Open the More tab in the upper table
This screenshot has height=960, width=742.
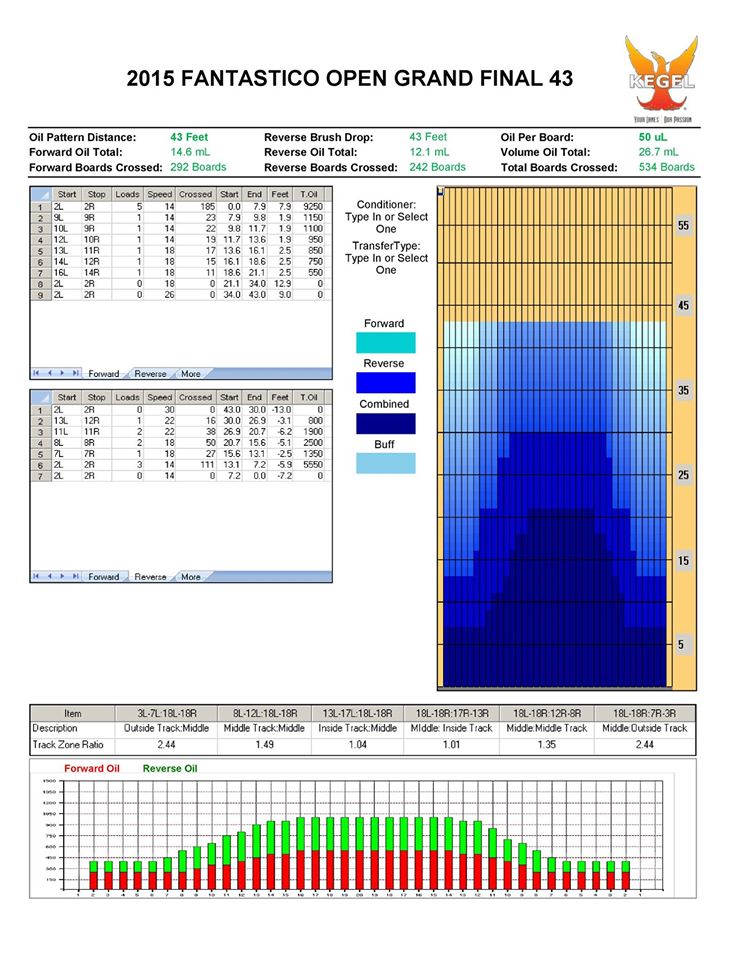[x=190, y=373]
